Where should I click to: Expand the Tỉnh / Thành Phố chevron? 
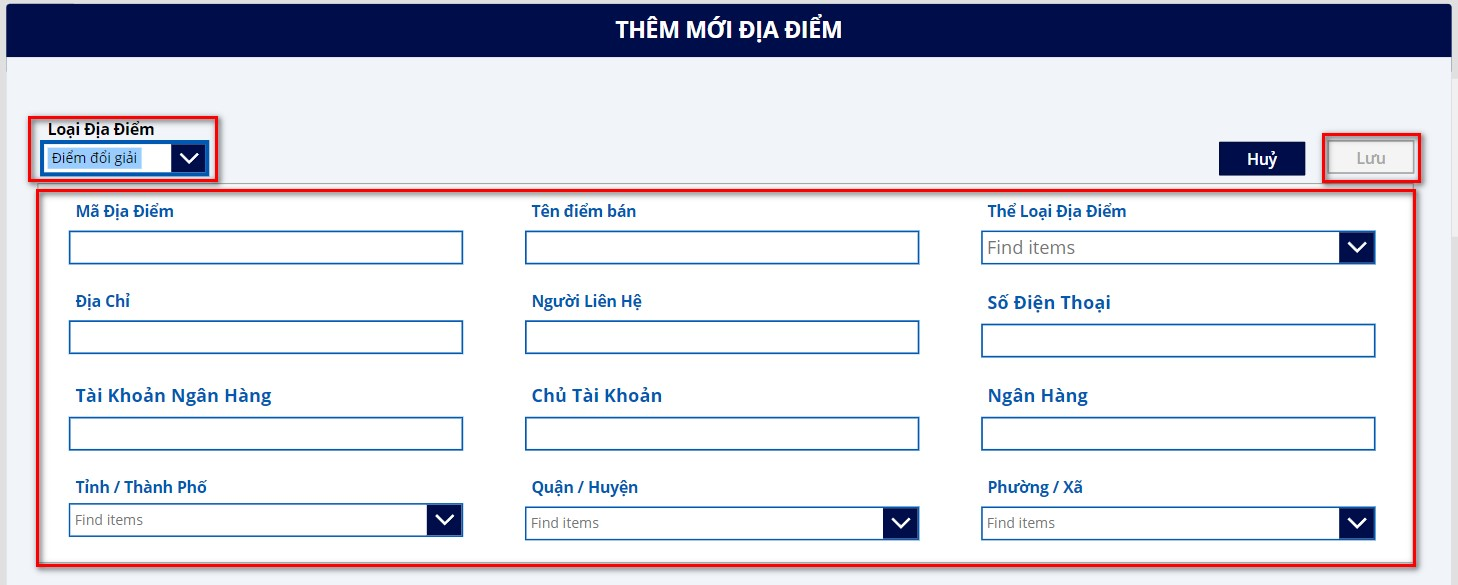(444, 520)
